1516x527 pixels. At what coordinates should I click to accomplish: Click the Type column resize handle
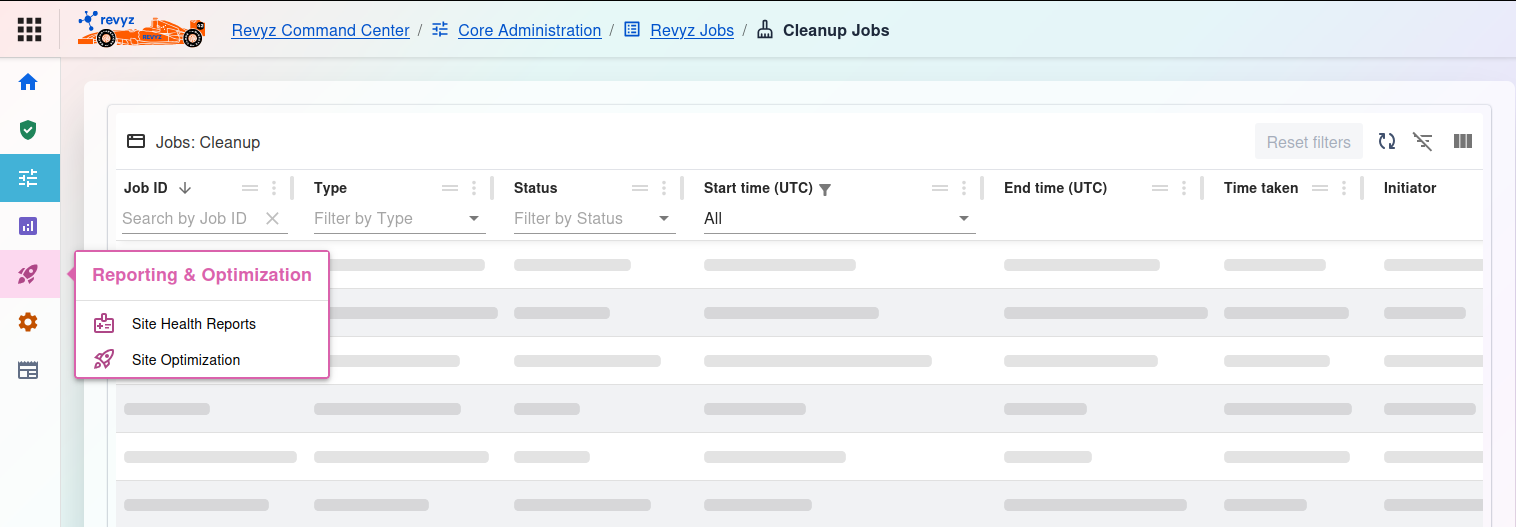coord(491,188)
